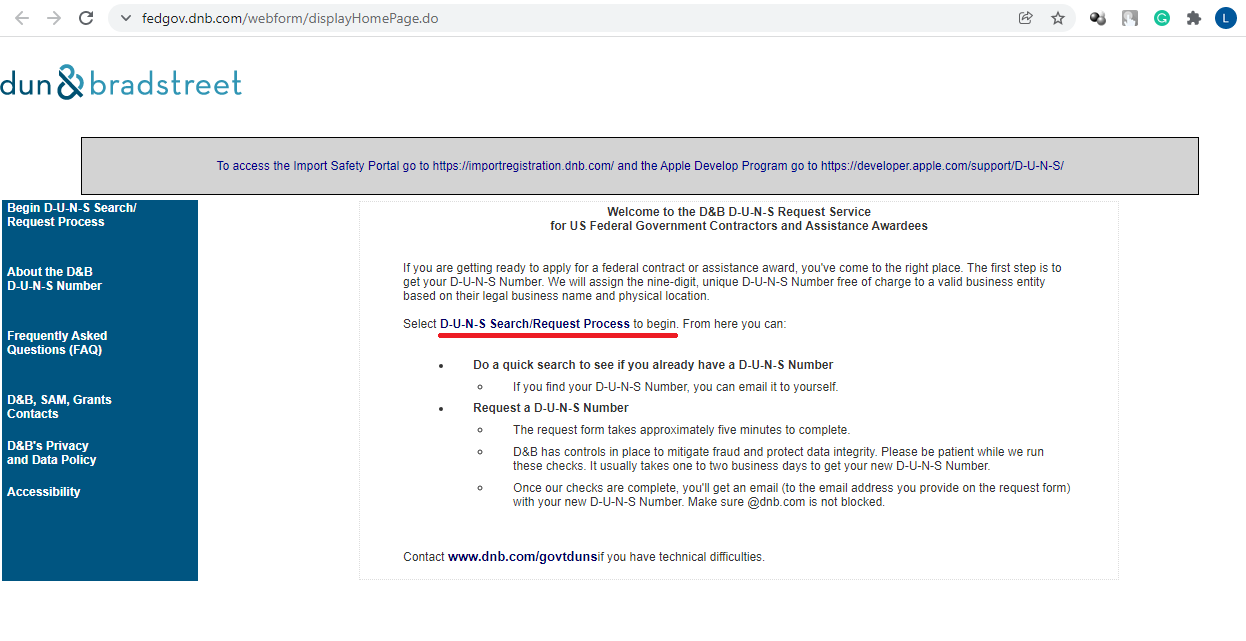Screen dimensions: 1246x641
Task: Open the importregistration.dnb.com link in banner
Action: [523, 166]
